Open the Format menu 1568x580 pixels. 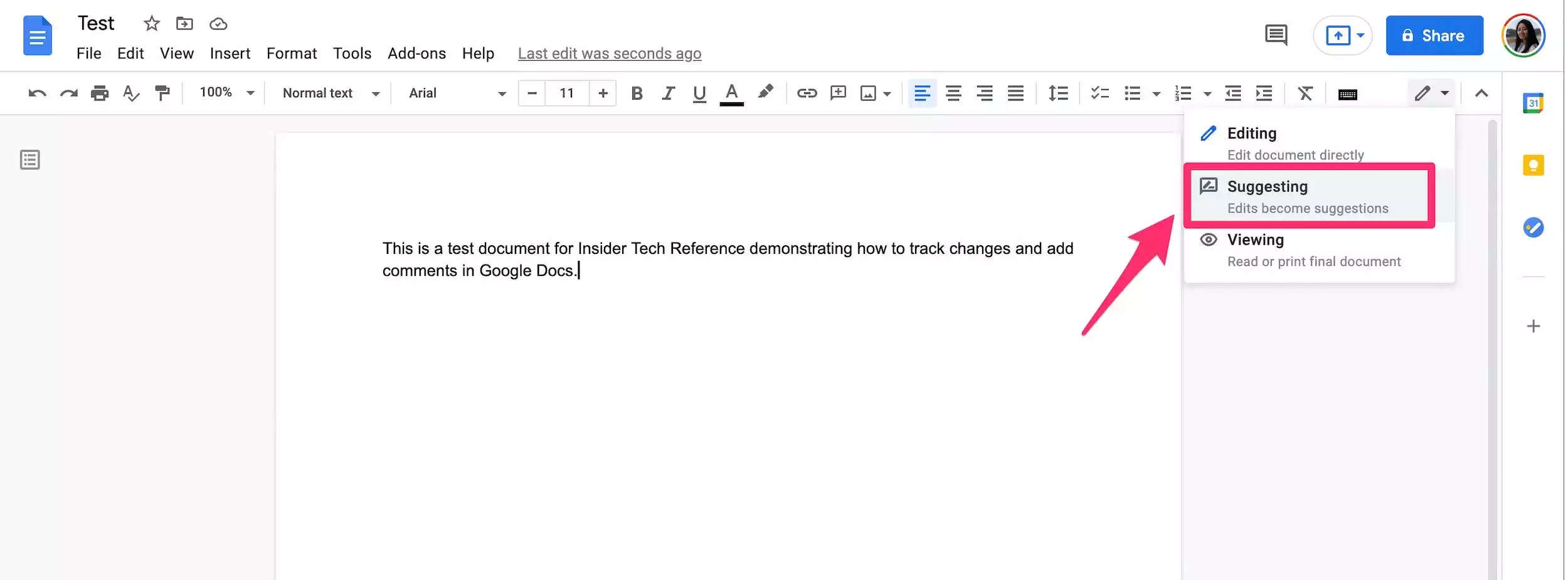point(292,54)
